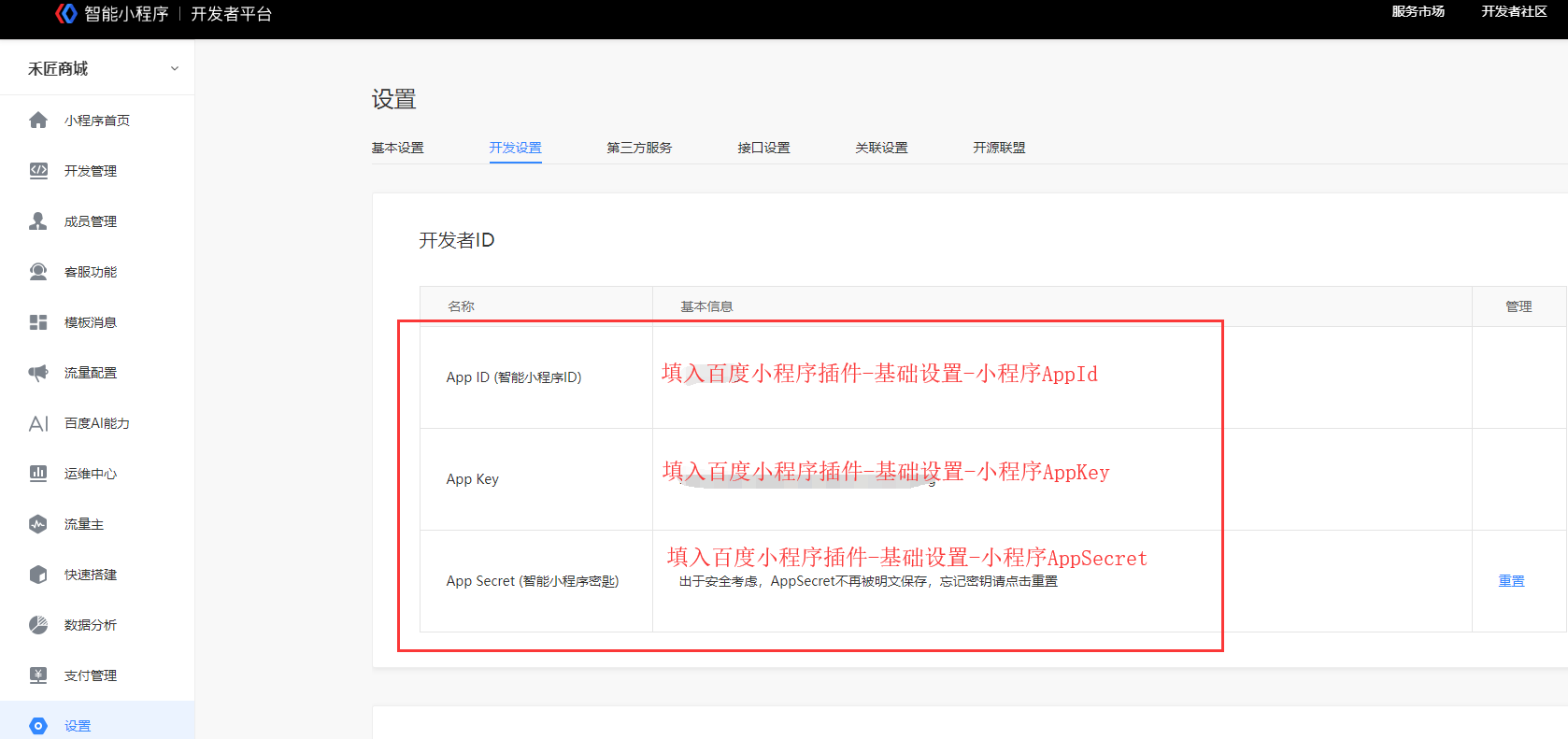1568x739 pixels.
Task: Click the 支付管理 yen icon
Action: click(38, 675)
